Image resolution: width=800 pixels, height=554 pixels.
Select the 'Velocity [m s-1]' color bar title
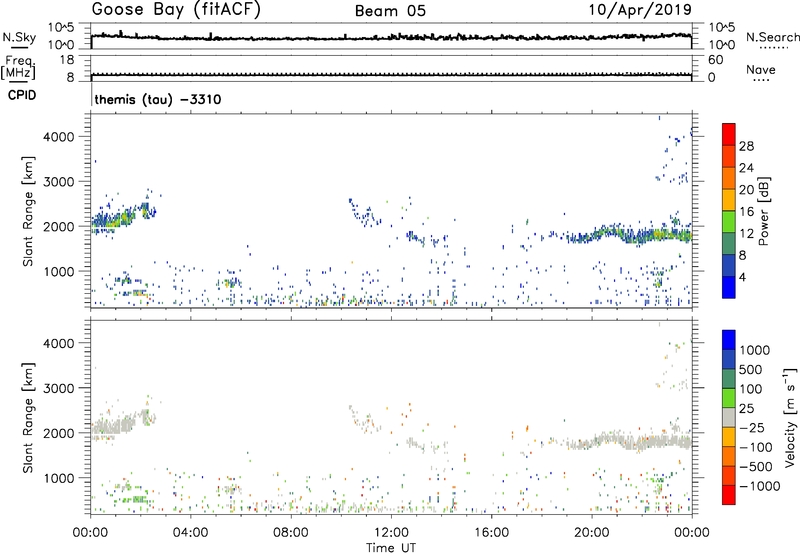coord(790,418)
